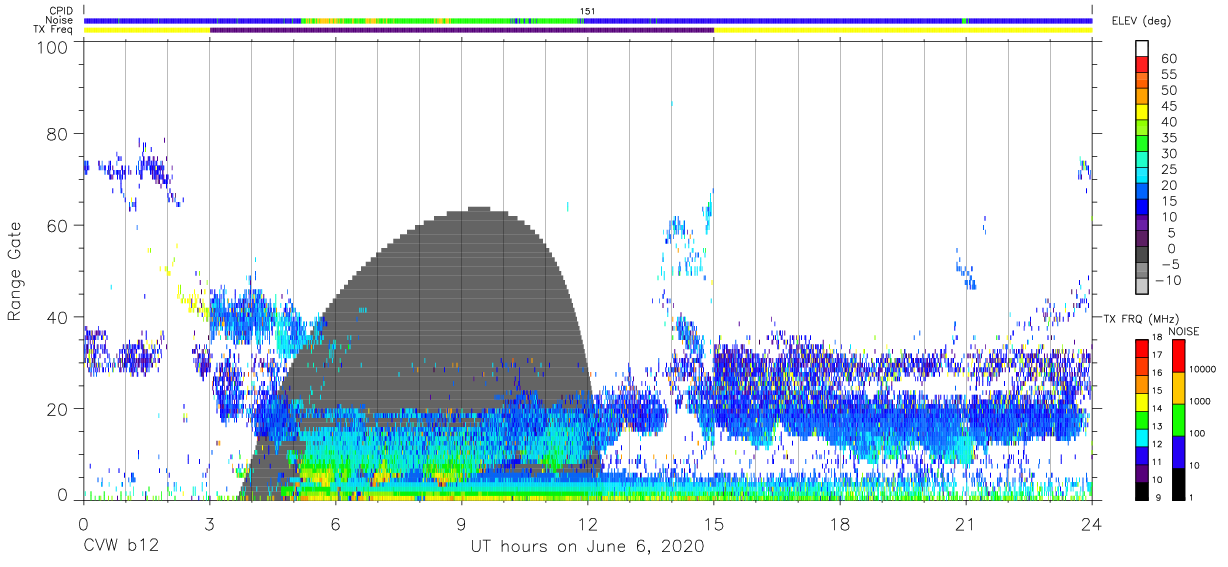Click the 100 tick on Range Gate axis

tap(54, 47)
